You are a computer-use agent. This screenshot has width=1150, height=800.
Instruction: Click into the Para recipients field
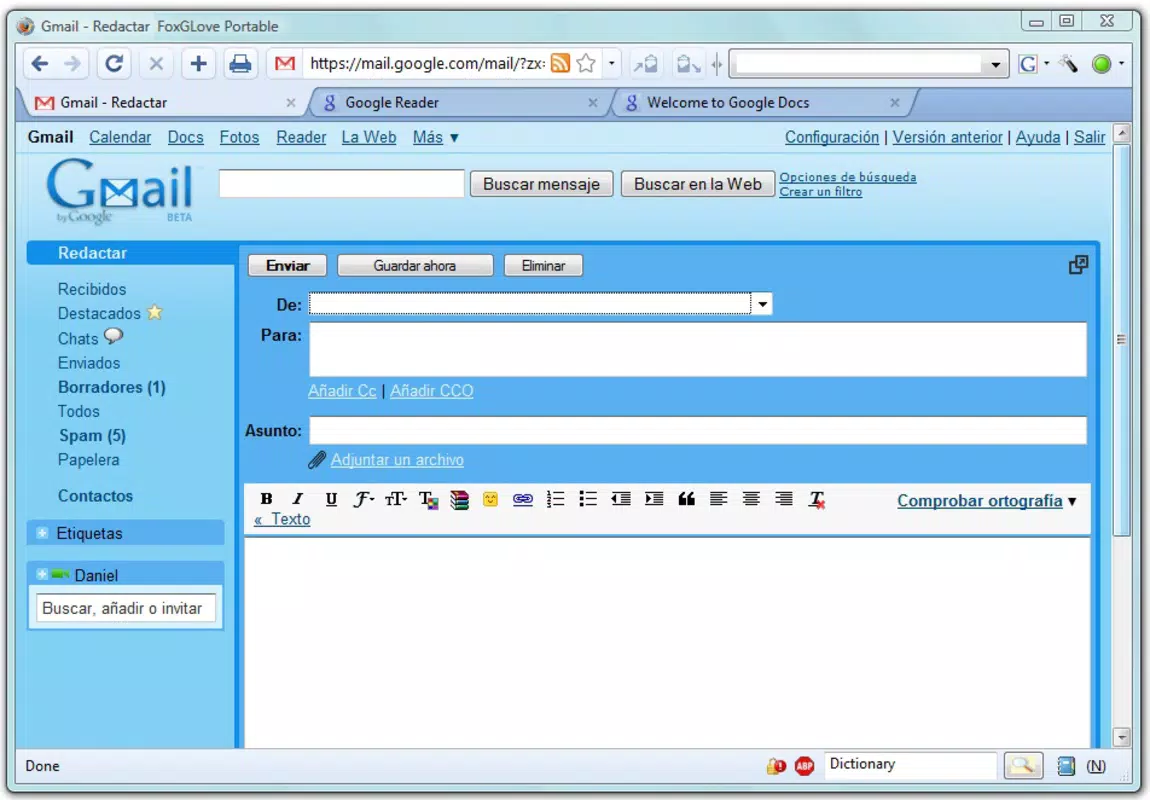tap(697, 349)
